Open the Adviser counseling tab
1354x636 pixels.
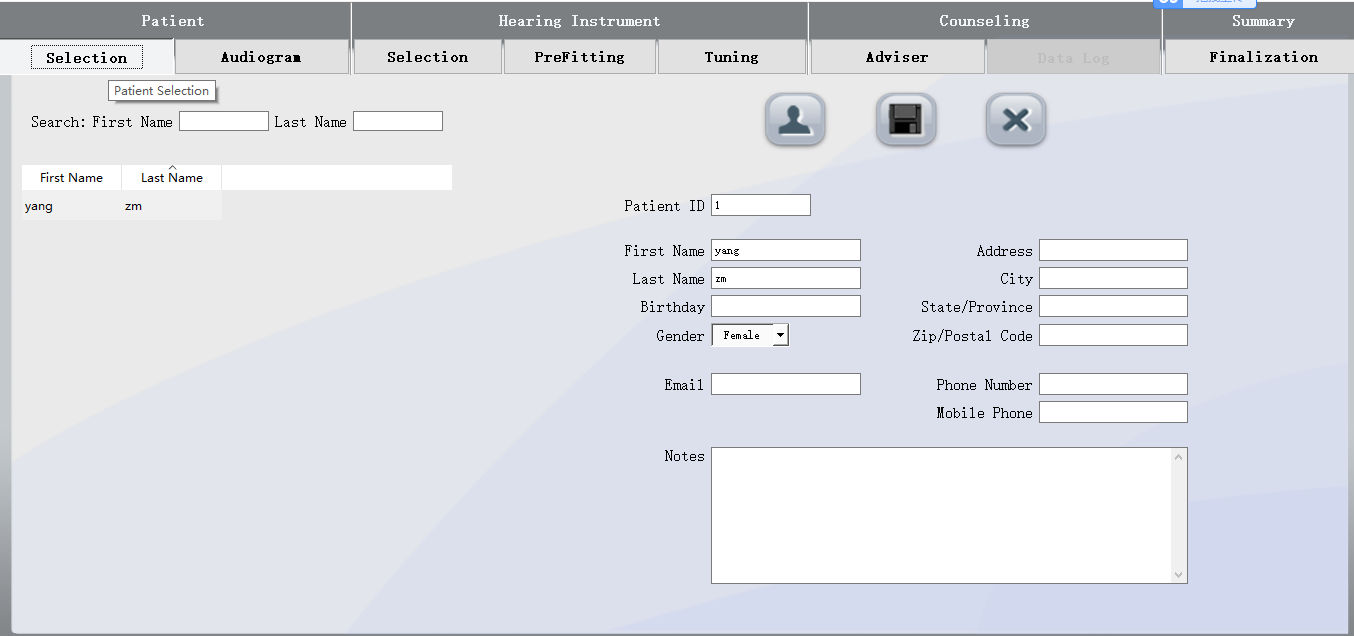[x=896, y=57]
